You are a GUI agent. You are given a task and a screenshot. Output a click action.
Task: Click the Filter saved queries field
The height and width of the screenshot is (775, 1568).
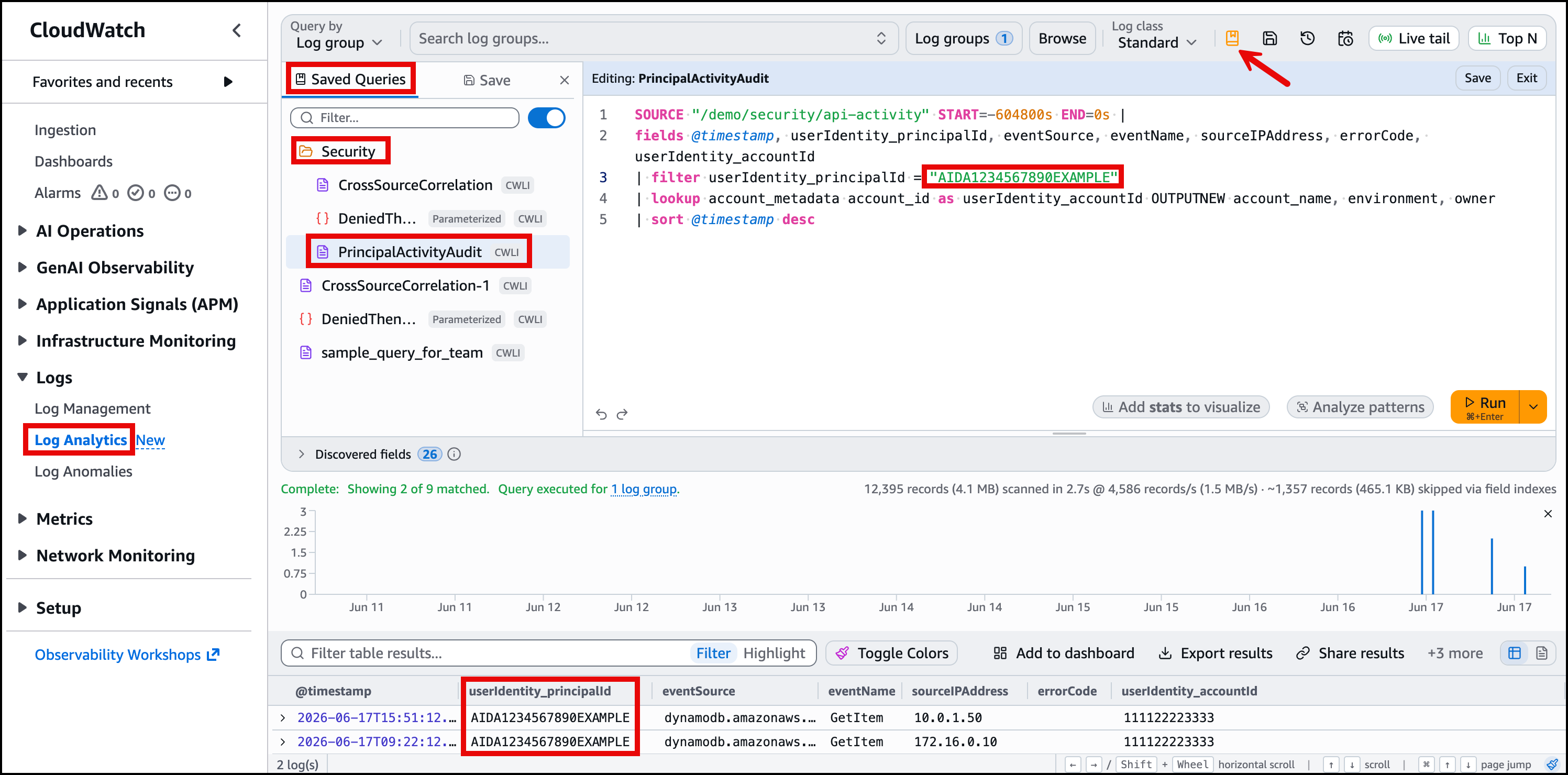coord(405,117)
